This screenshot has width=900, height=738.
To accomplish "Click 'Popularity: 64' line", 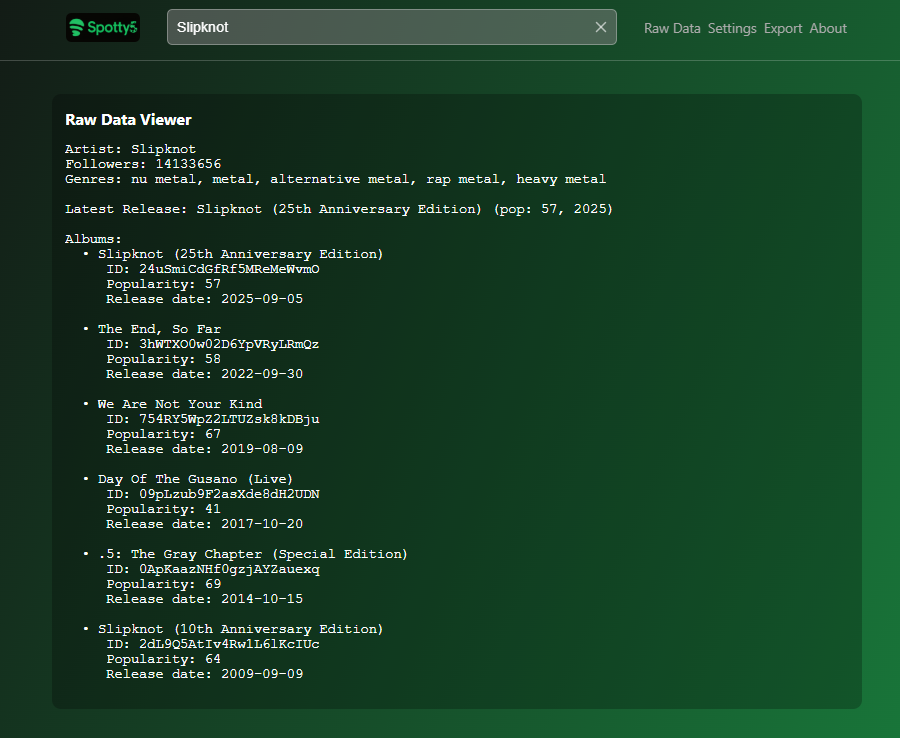I will 164,659.
